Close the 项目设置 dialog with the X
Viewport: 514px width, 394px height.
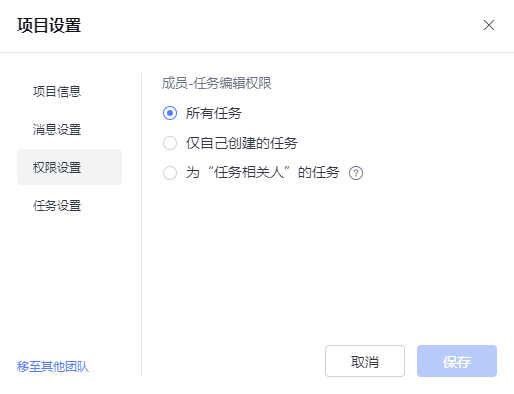point(489,25)
